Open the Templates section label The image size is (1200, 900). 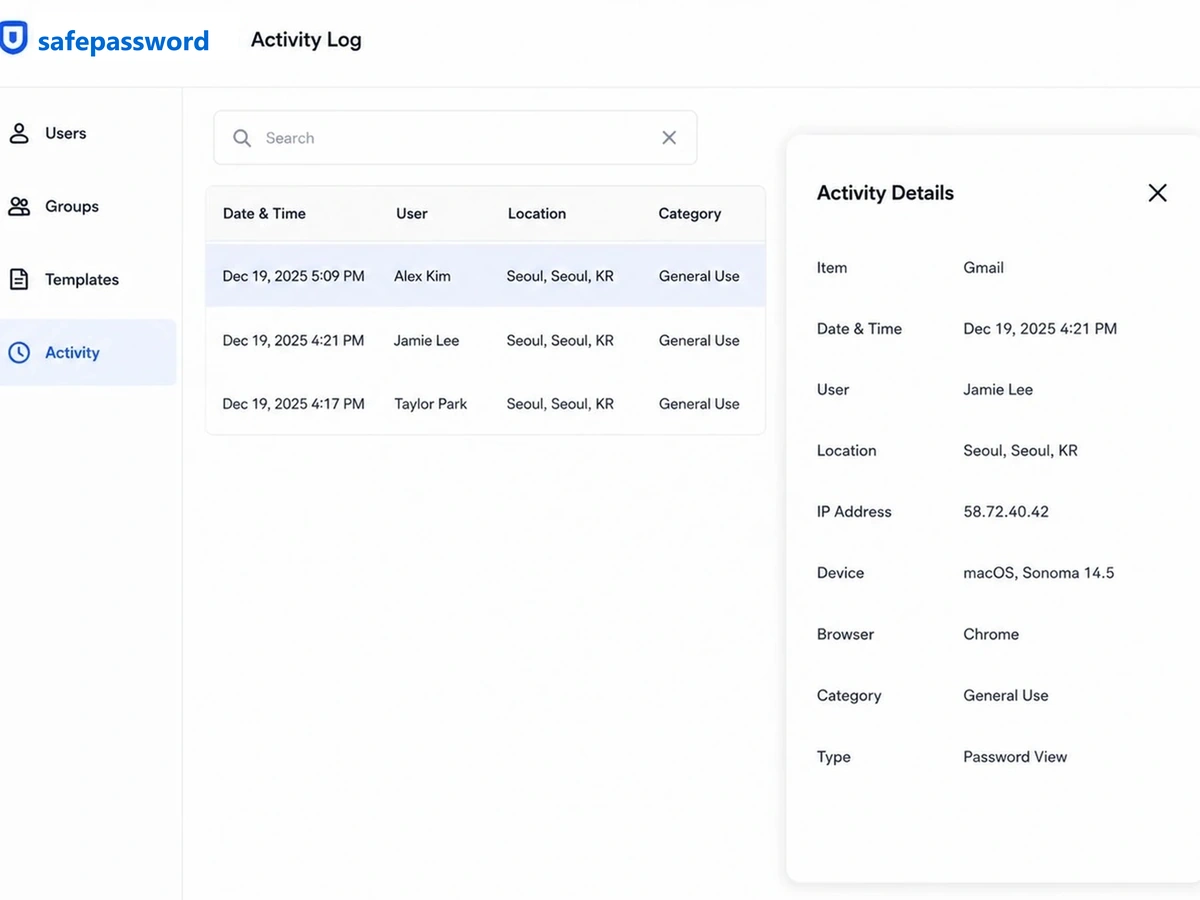click(82, 280)
